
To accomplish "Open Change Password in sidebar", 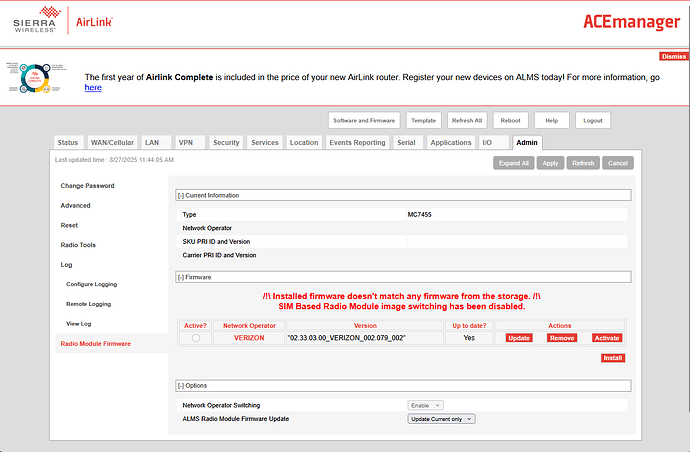I will tap(88, 186).
